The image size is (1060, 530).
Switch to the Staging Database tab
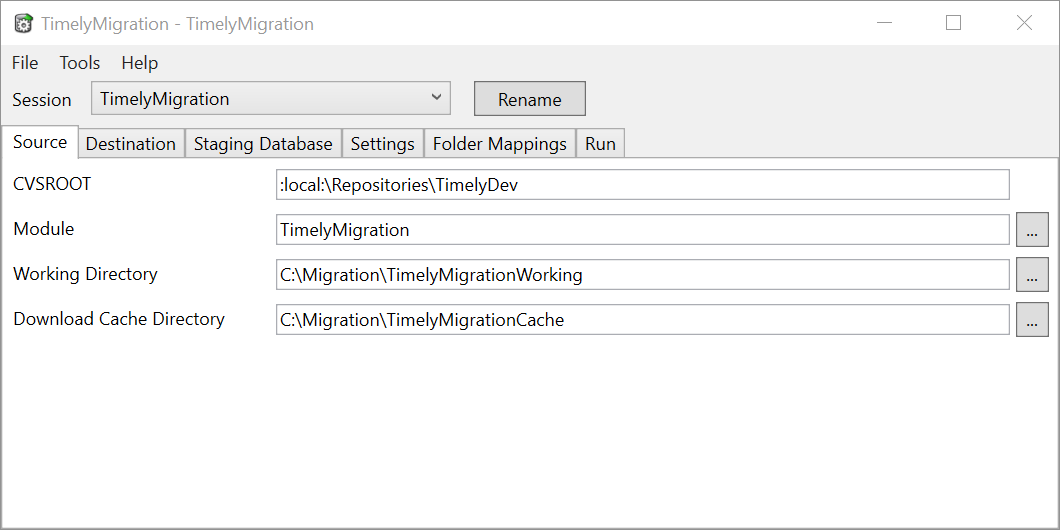tap(264, 143)
